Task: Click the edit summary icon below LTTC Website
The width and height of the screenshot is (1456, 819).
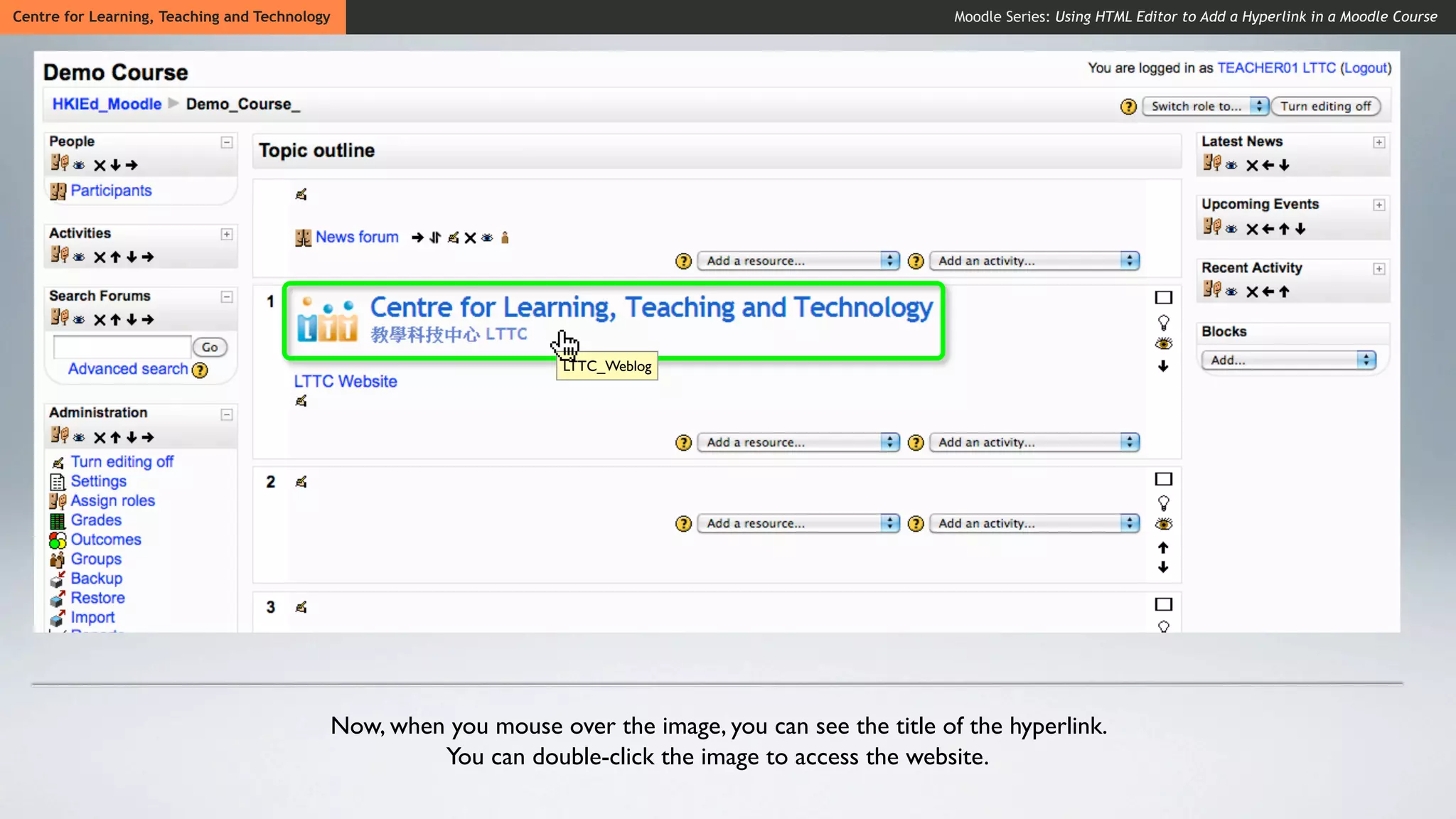Action: tap(301, 401)
